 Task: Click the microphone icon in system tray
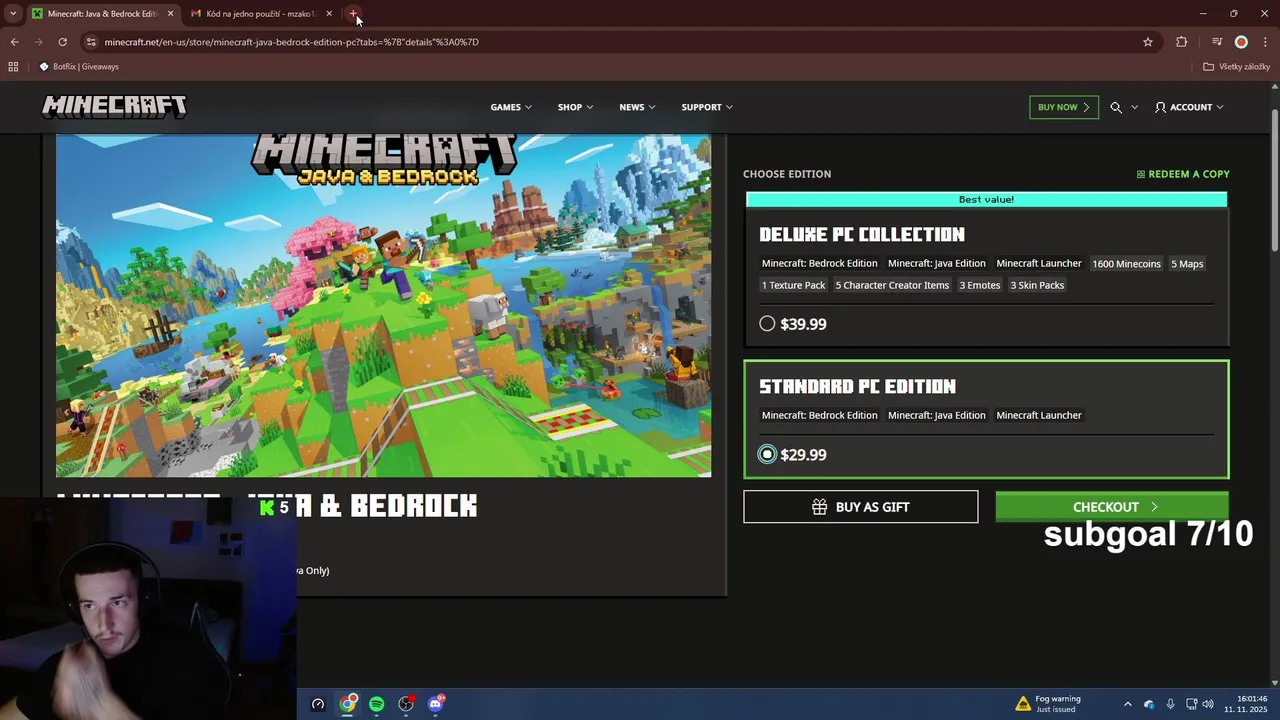pos(1170,704)
